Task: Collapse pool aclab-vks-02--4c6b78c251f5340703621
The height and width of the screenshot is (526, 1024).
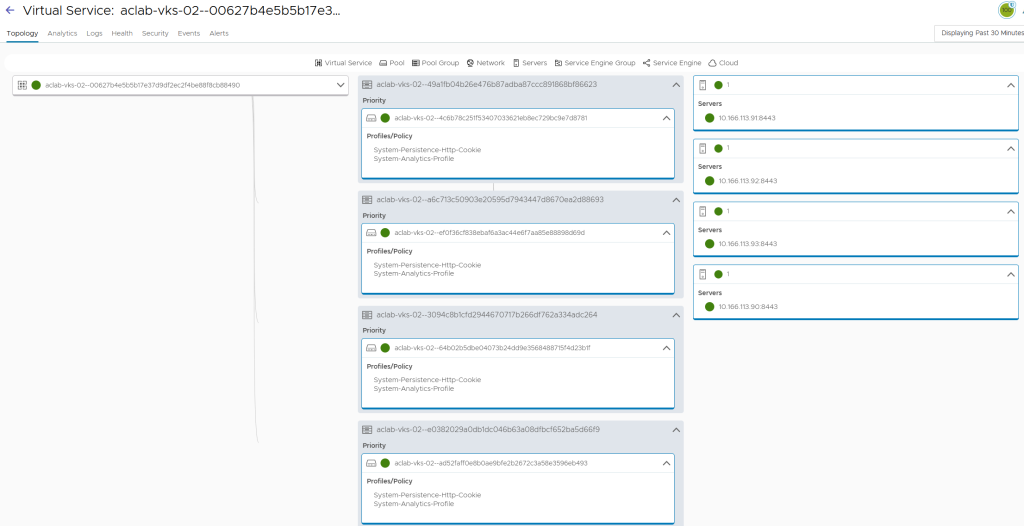Action: tap(666, 118)
